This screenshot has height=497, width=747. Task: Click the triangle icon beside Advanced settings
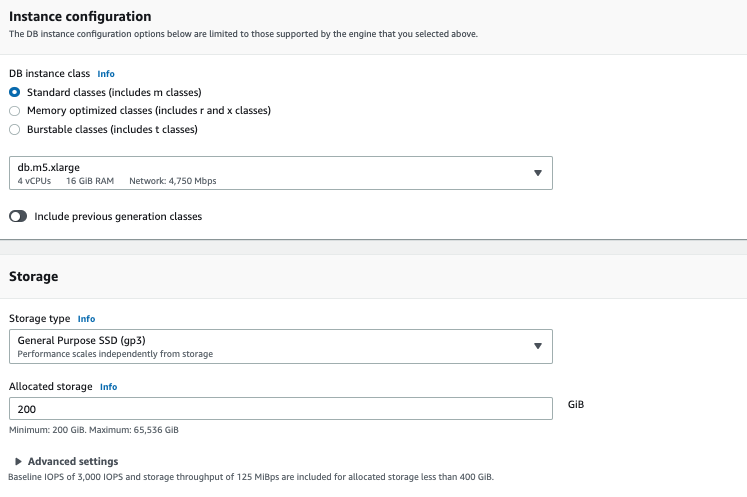pyautogui.click(x=18, y=461)
